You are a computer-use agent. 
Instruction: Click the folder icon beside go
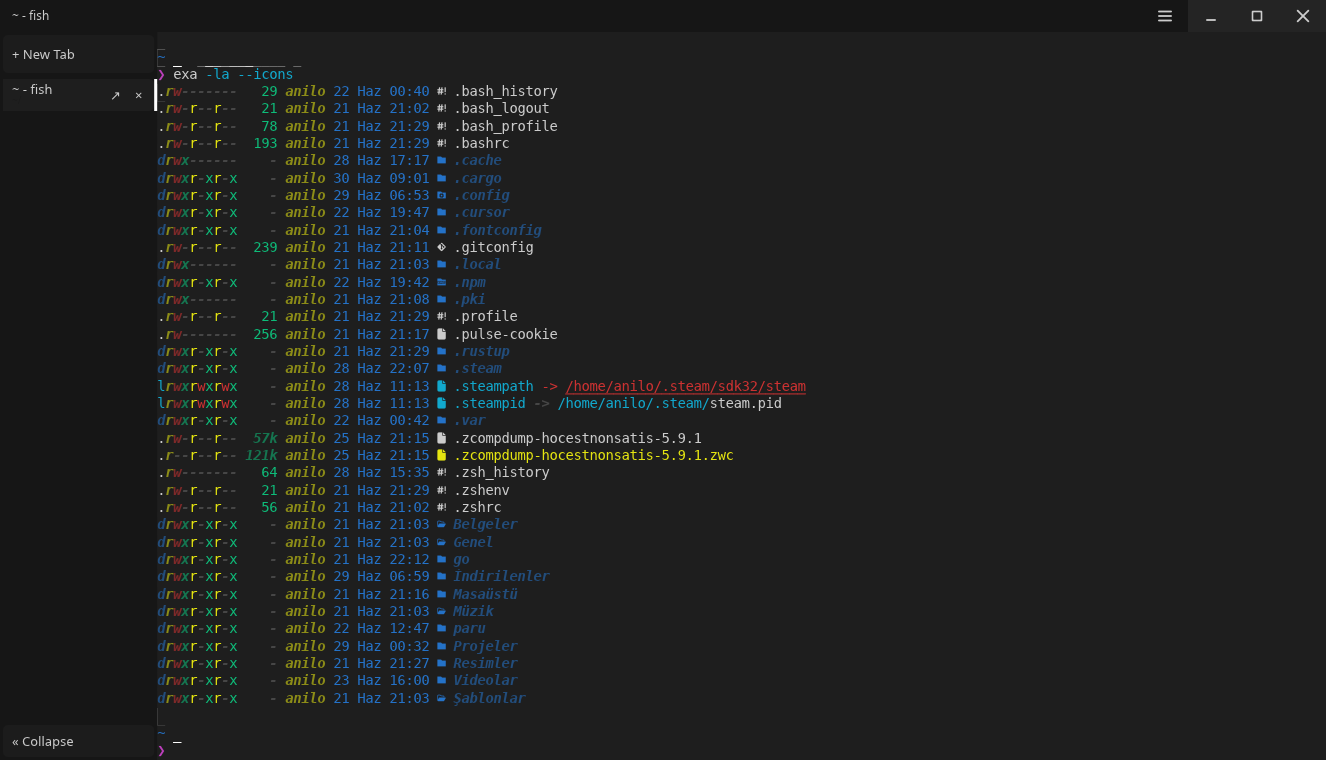[x=441, y=559]
